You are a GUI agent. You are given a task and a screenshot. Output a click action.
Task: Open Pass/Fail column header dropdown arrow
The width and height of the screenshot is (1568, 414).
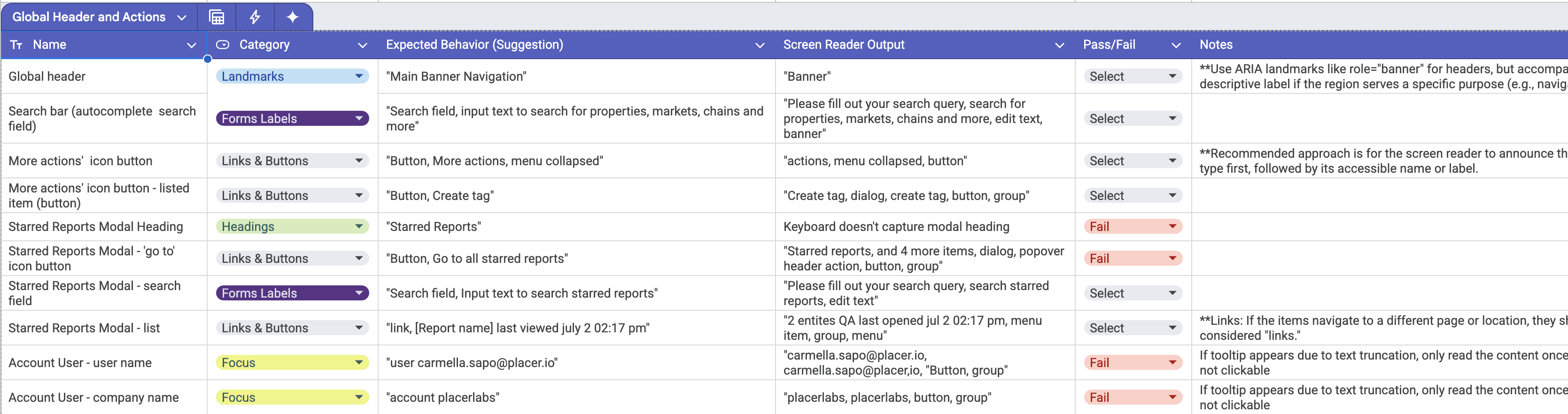pyautogui.click(x=1176, y=46)
